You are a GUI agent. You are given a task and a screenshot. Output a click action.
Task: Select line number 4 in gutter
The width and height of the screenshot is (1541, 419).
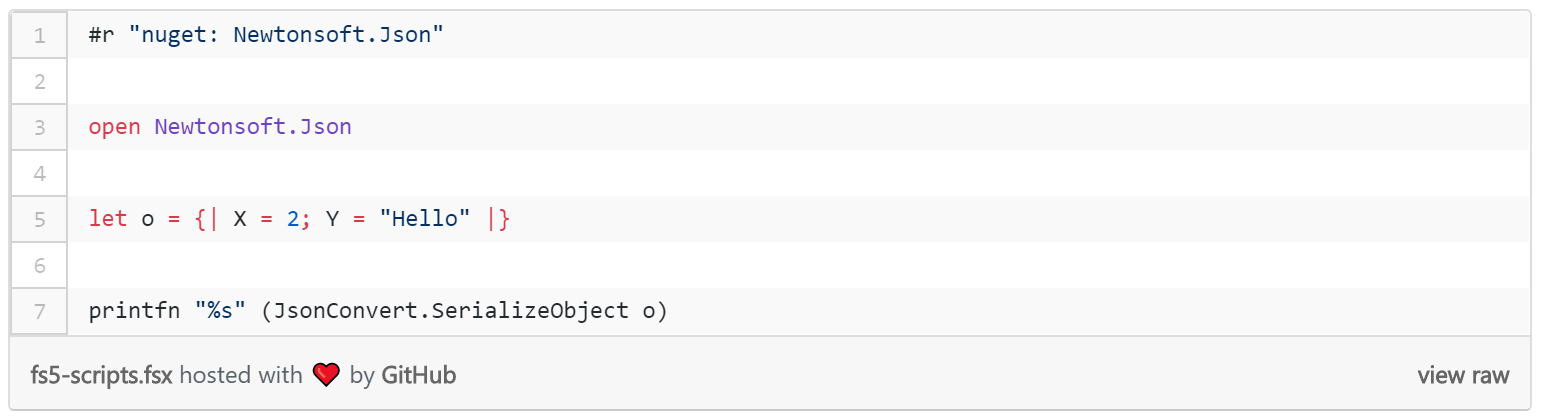[x=40, y=173]
